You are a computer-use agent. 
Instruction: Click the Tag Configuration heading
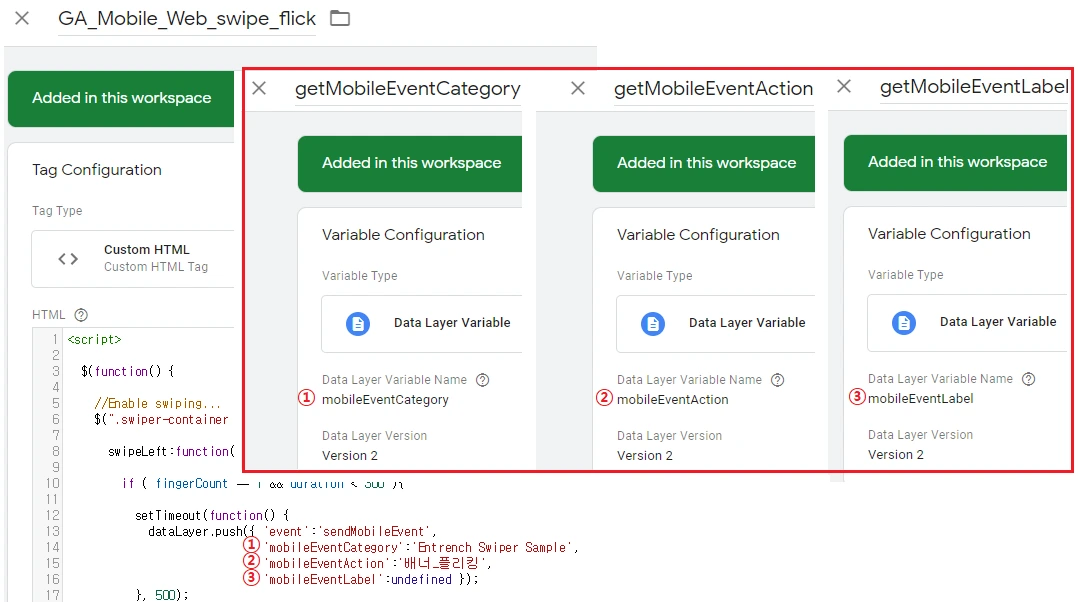pos(97,170)
